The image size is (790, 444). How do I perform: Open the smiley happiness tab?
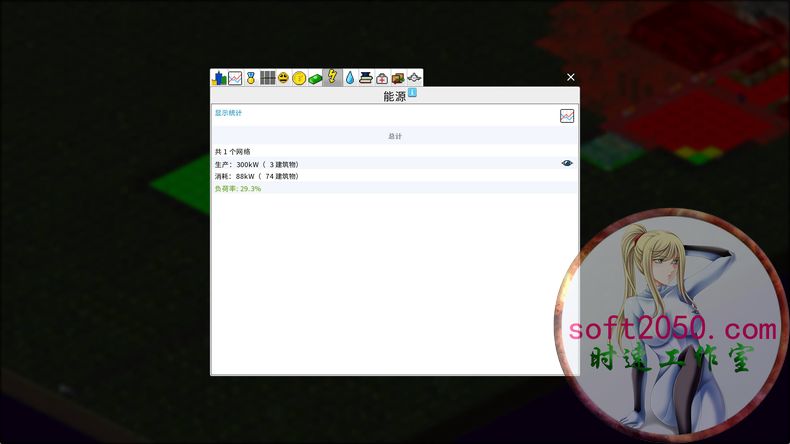[283, 78]
